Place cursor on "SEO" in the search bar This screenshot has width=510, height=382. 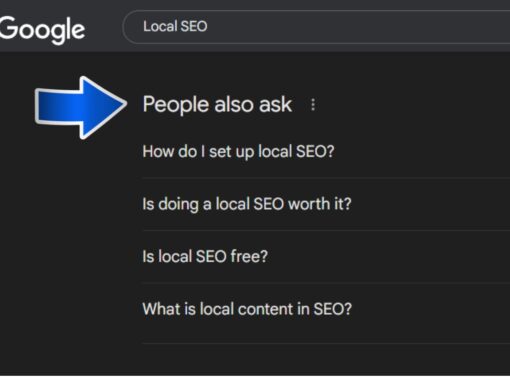(194, 26)
